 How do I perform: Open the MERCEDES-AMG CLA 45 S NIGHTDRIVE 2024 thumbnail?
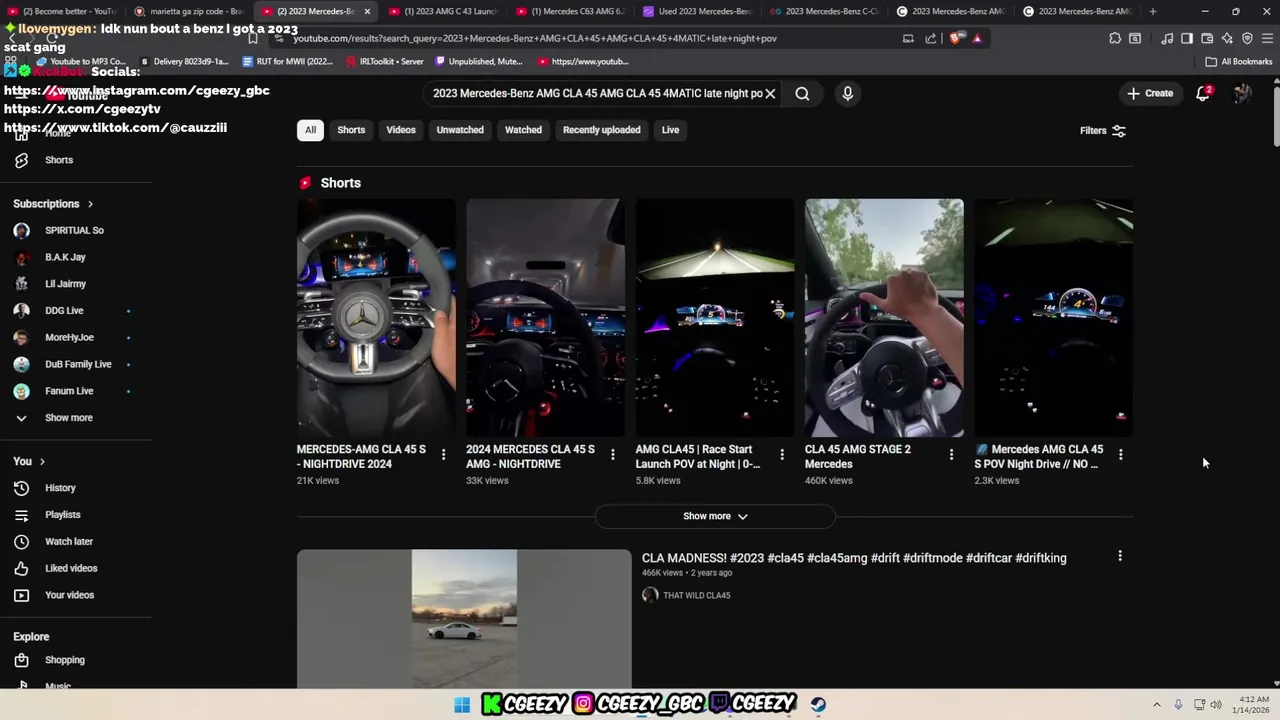[x=376, y=318]
